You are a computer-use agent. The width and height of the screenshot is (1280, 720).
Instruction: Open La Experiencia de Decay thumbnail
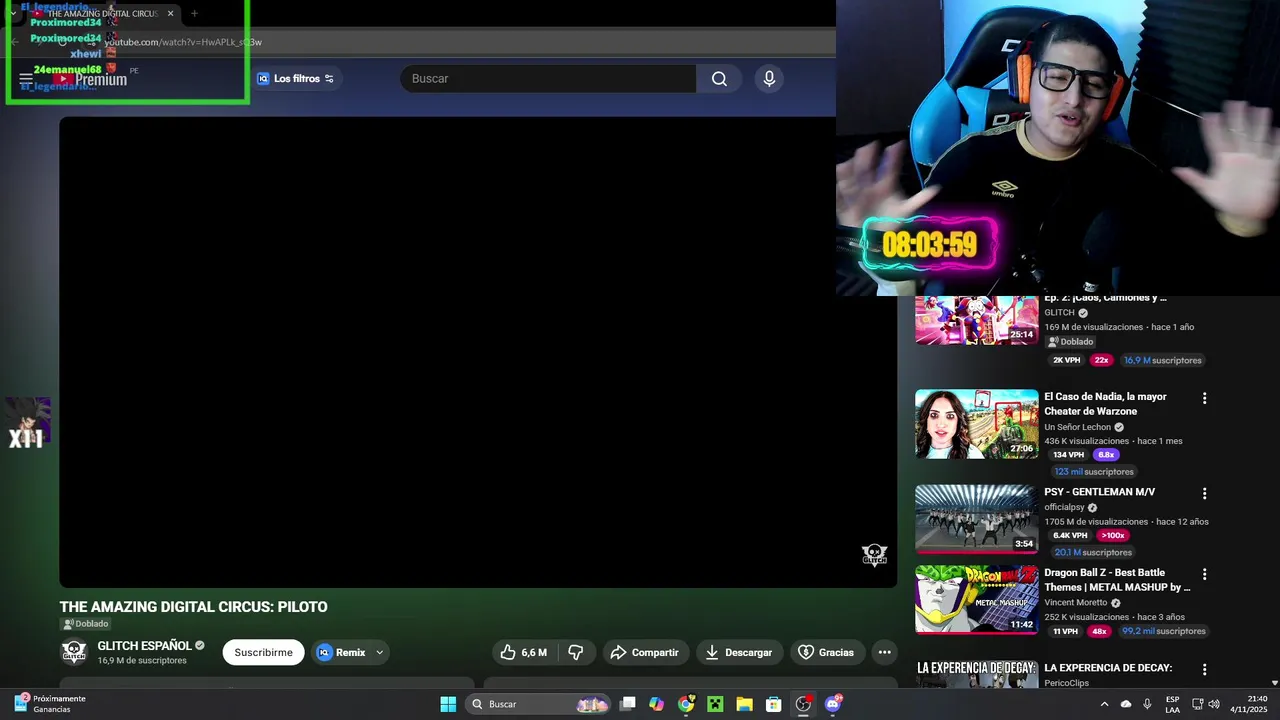click(x=977, y=673)
